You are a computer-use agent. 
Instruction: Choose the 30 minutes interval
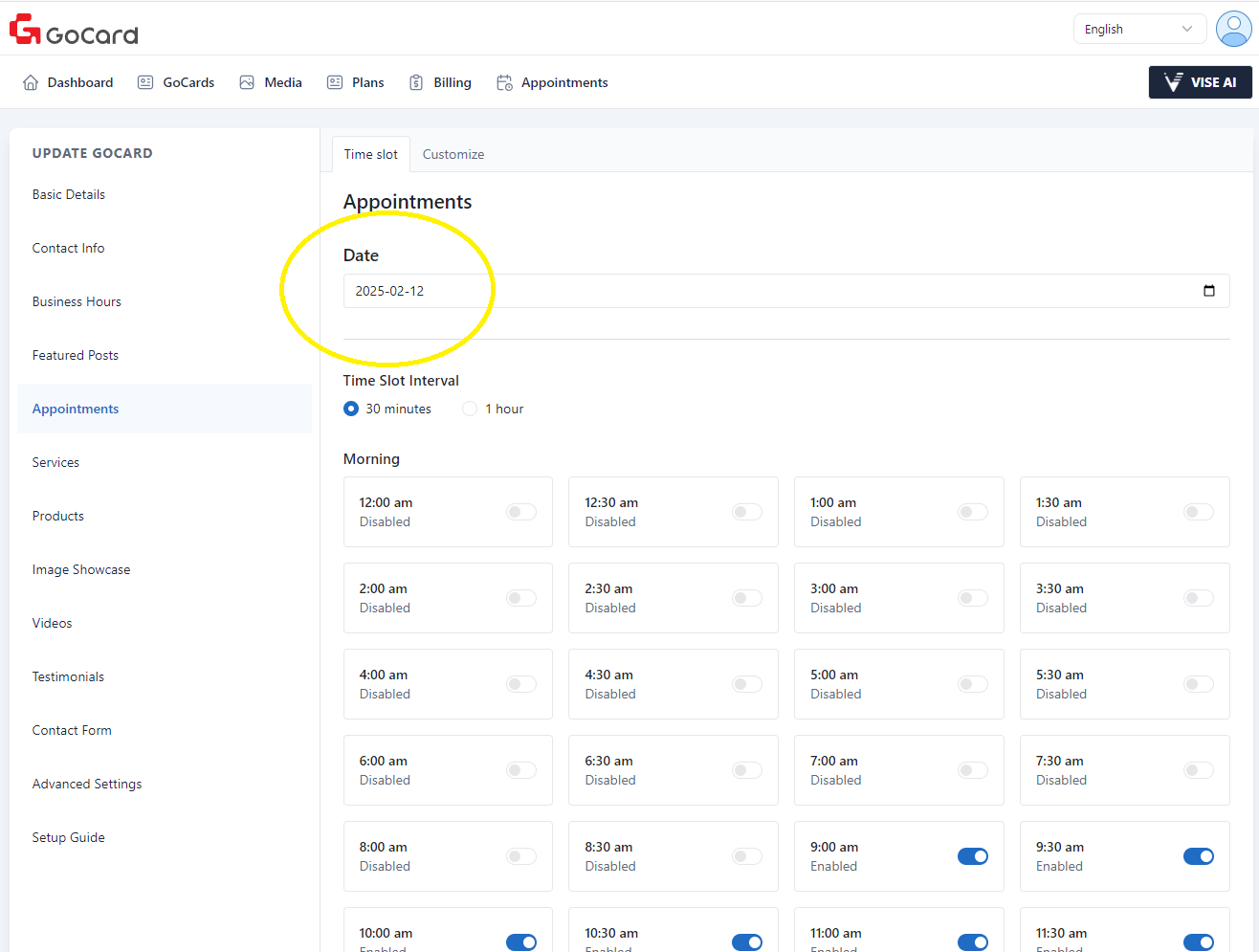coord(351,409)
